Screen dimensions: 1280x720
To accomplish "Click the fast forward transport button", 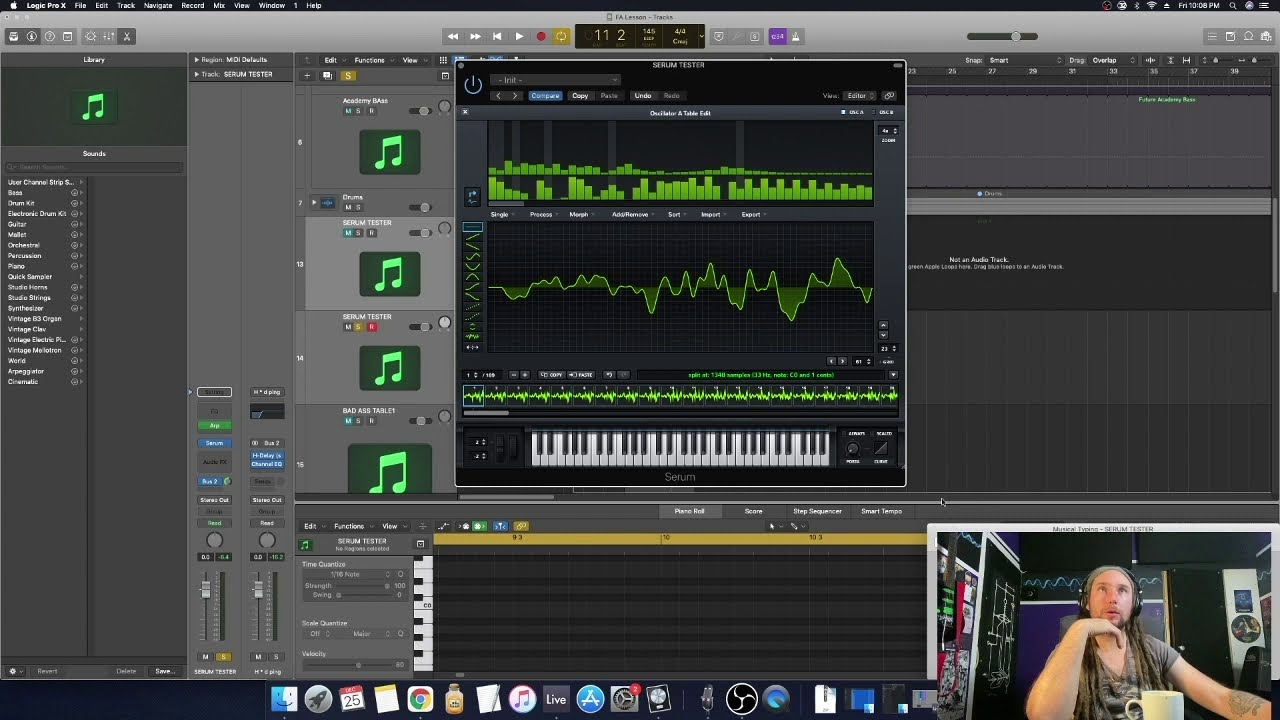I will click(x=475, y=36).
